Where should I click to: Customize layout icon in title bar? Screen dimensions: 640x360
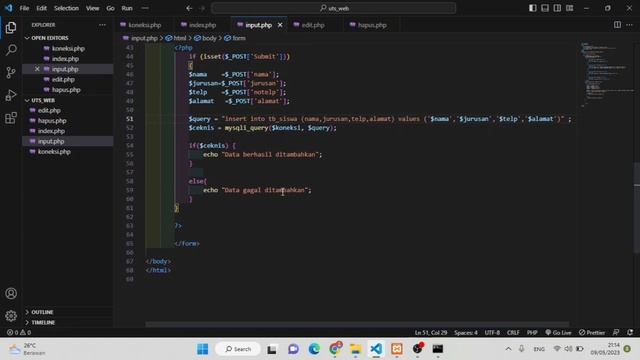click(569, 8)
